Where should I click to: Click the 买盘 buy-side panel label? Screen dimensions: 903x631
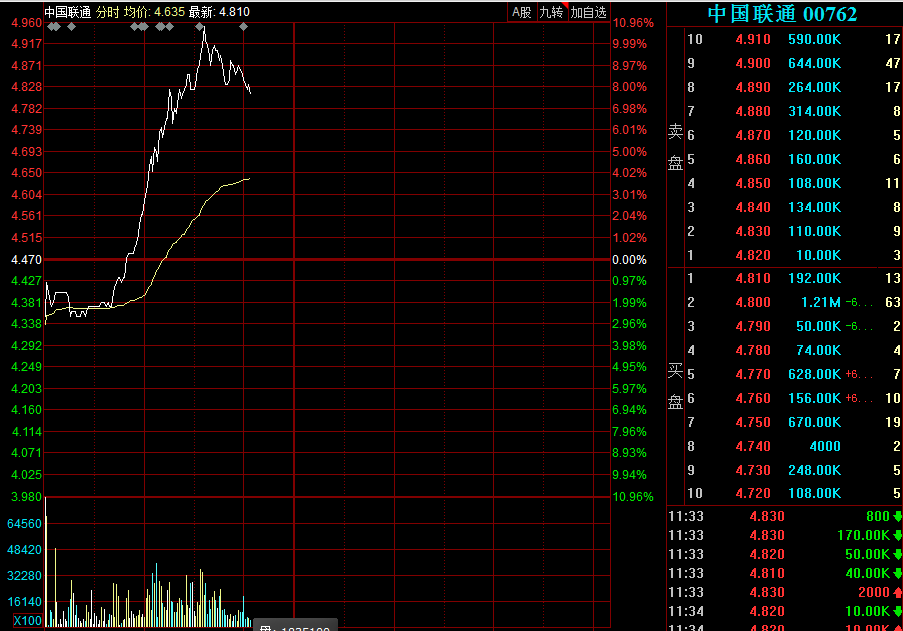coord(676,386)
